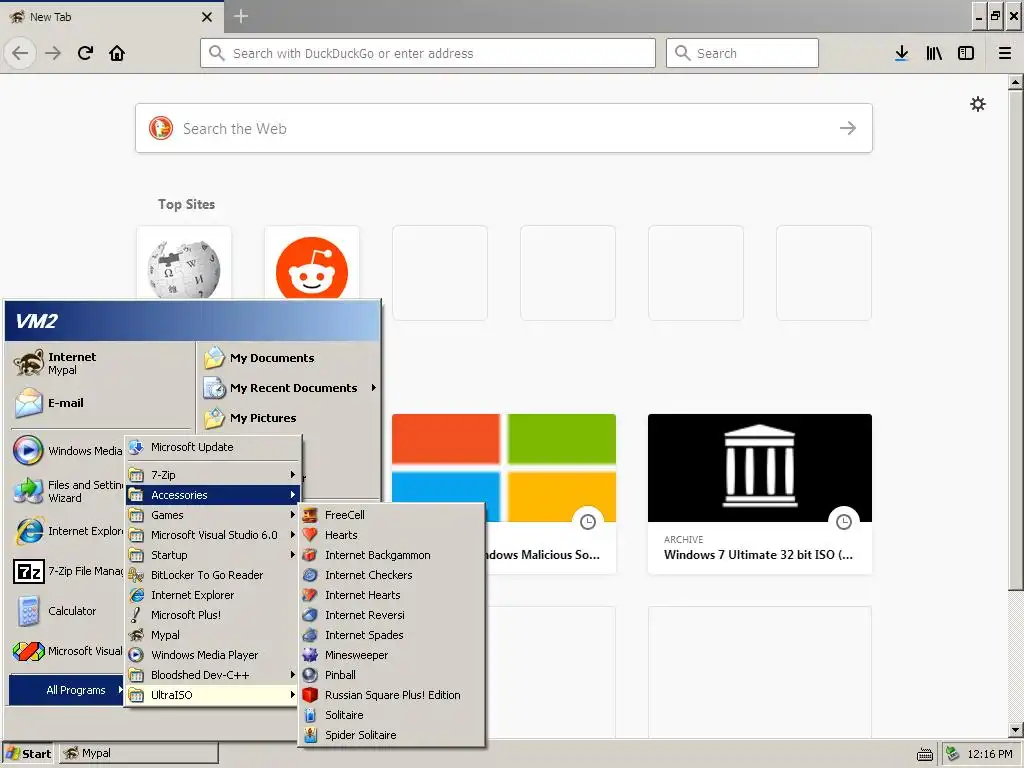Launch Hearts from the games menu

(391, 535)
